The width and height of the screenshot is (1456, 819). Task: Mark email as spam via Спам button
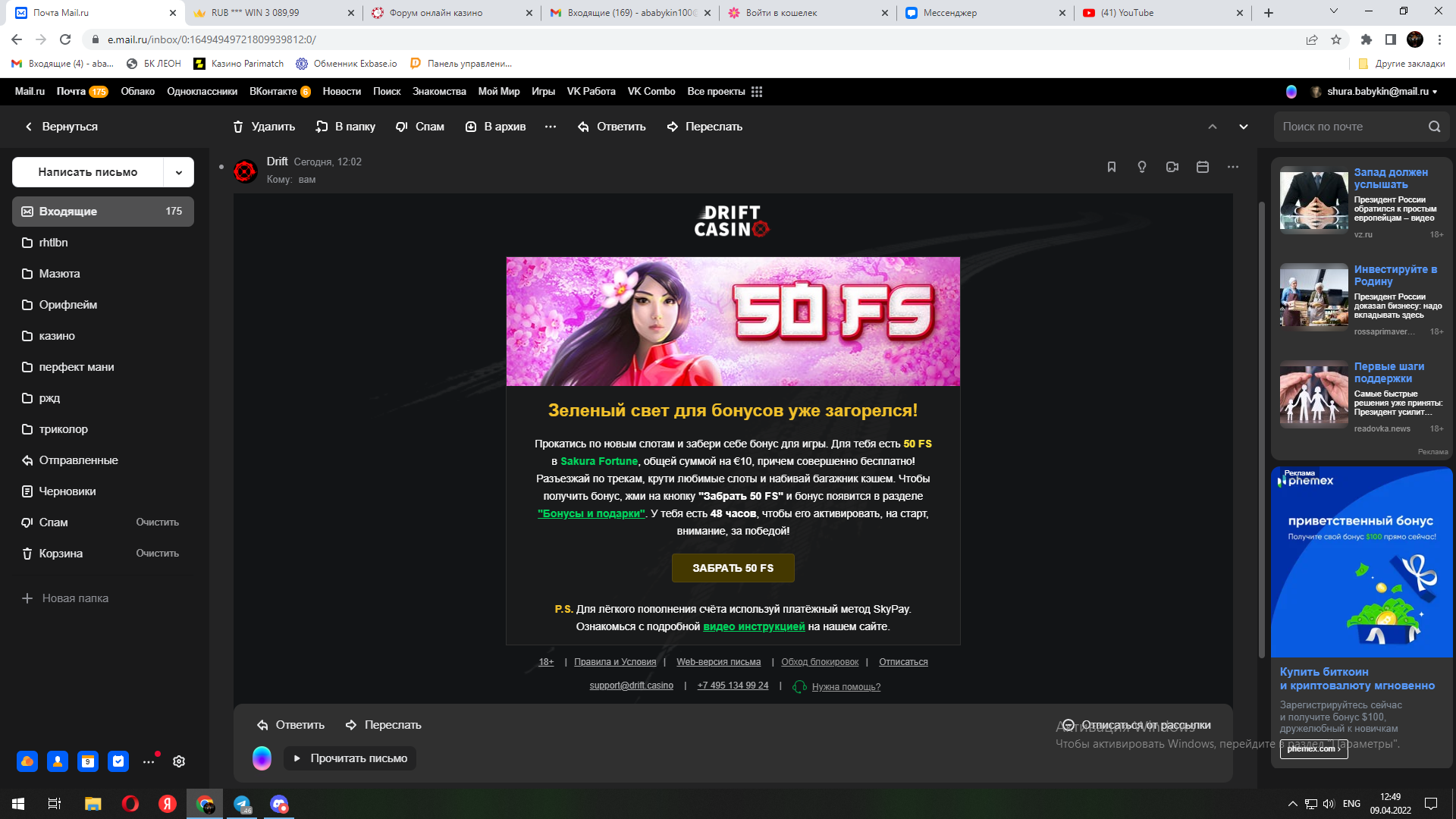pos(420,127)
